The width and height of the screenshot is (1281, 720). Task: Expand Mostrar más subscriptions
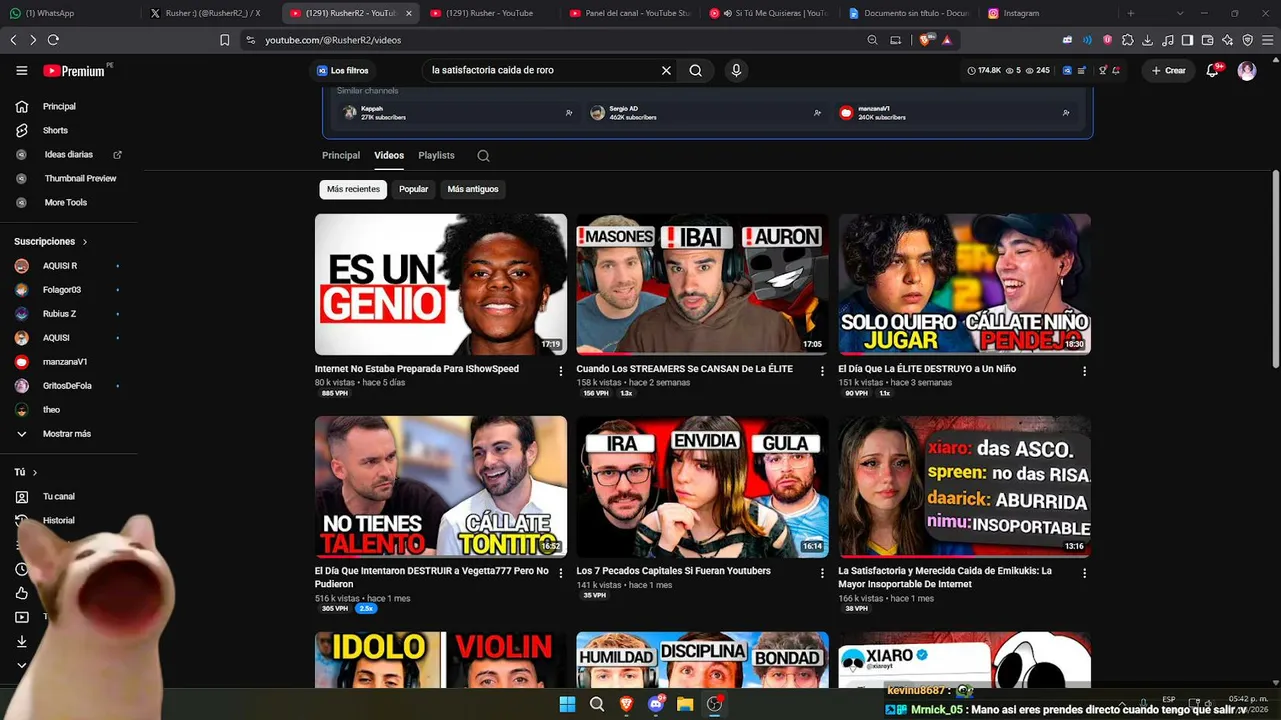(x=68, y=434)
